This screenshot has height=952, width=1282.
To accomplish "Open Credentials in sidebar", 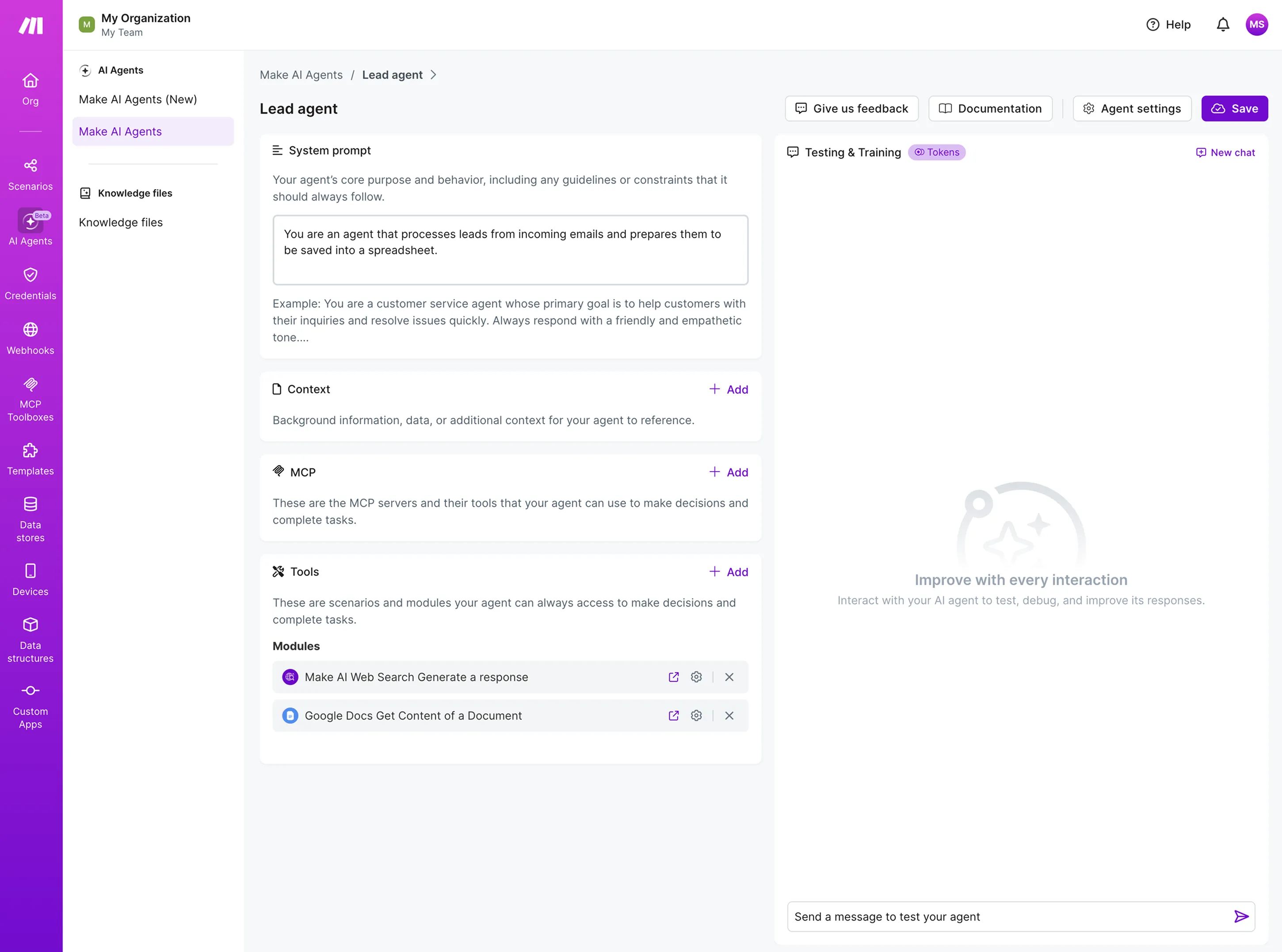I will pyautogui.click(x=31, y=284).
